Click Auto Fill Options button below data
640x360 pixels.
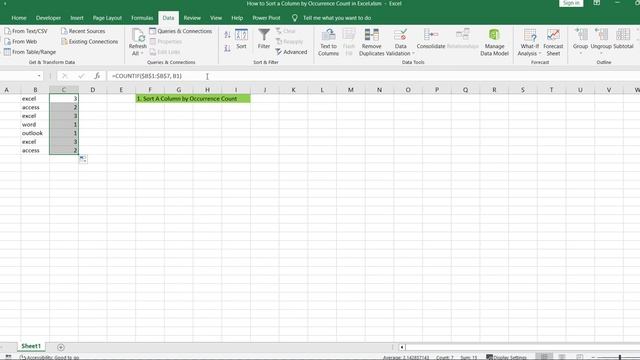pyautogui.click(x=83, y=159)
